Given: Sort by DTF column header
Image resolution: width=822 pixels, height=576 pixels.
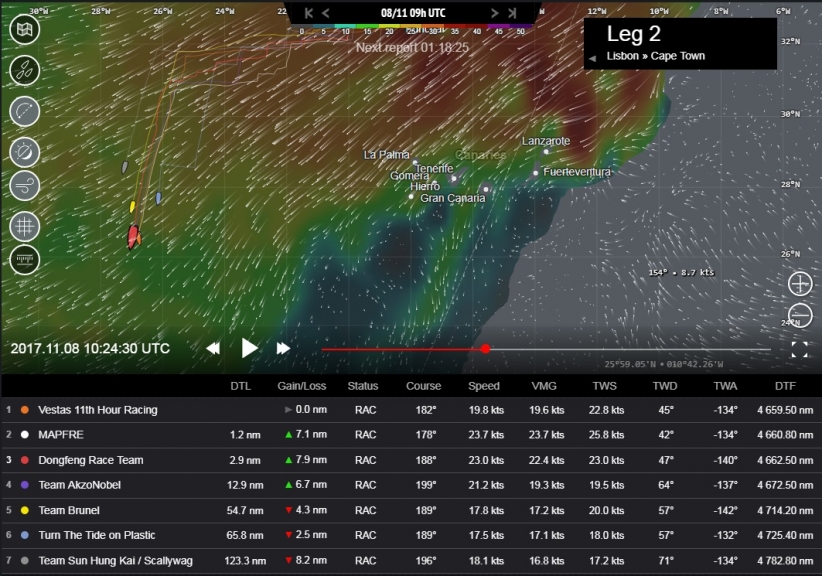Looking at the screenshot, I should click(x=785, y=386).
